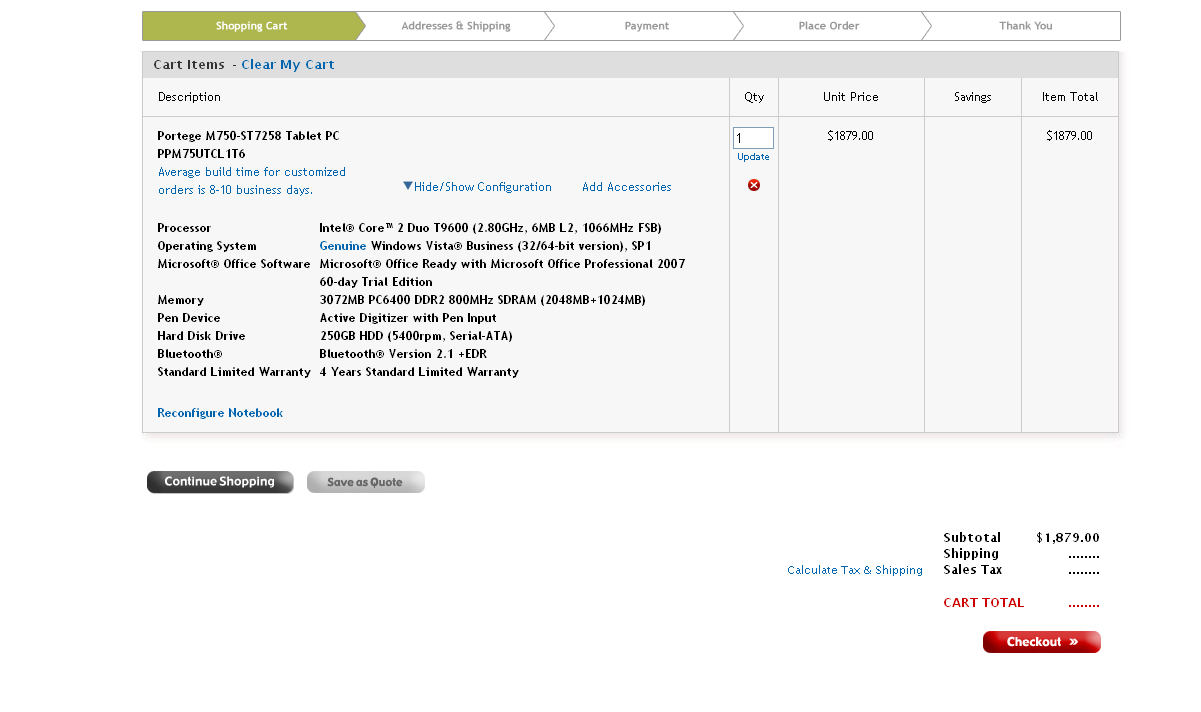Select Reconfigure Notebook
This screenshot has width=1201, height=712.
point(220,413)
